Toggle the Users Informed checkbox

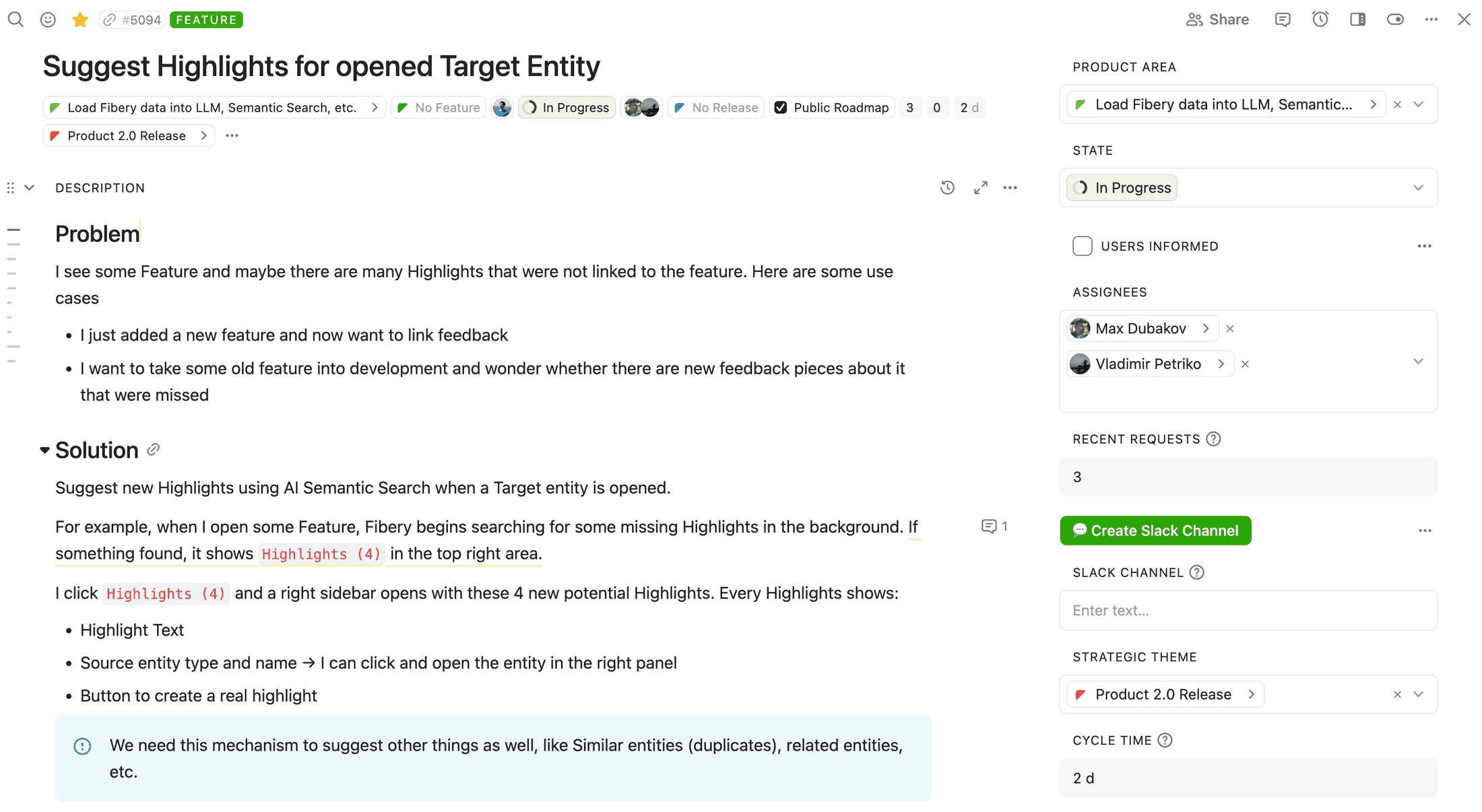pos(1082,246)
